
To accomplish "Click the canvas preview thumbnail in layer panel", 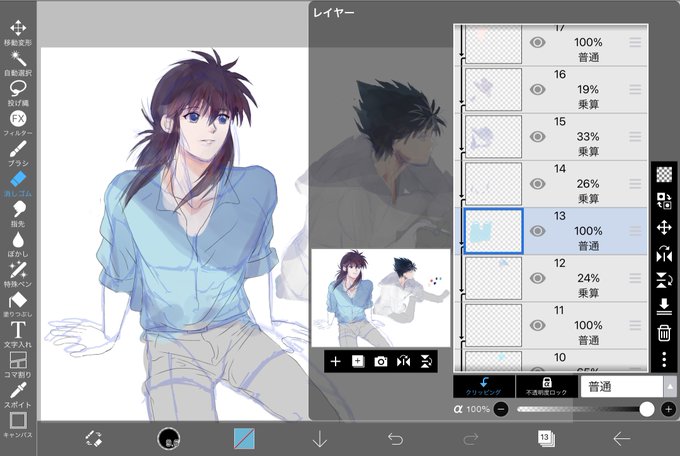I will pyautogui.click(x=381, y=298).
